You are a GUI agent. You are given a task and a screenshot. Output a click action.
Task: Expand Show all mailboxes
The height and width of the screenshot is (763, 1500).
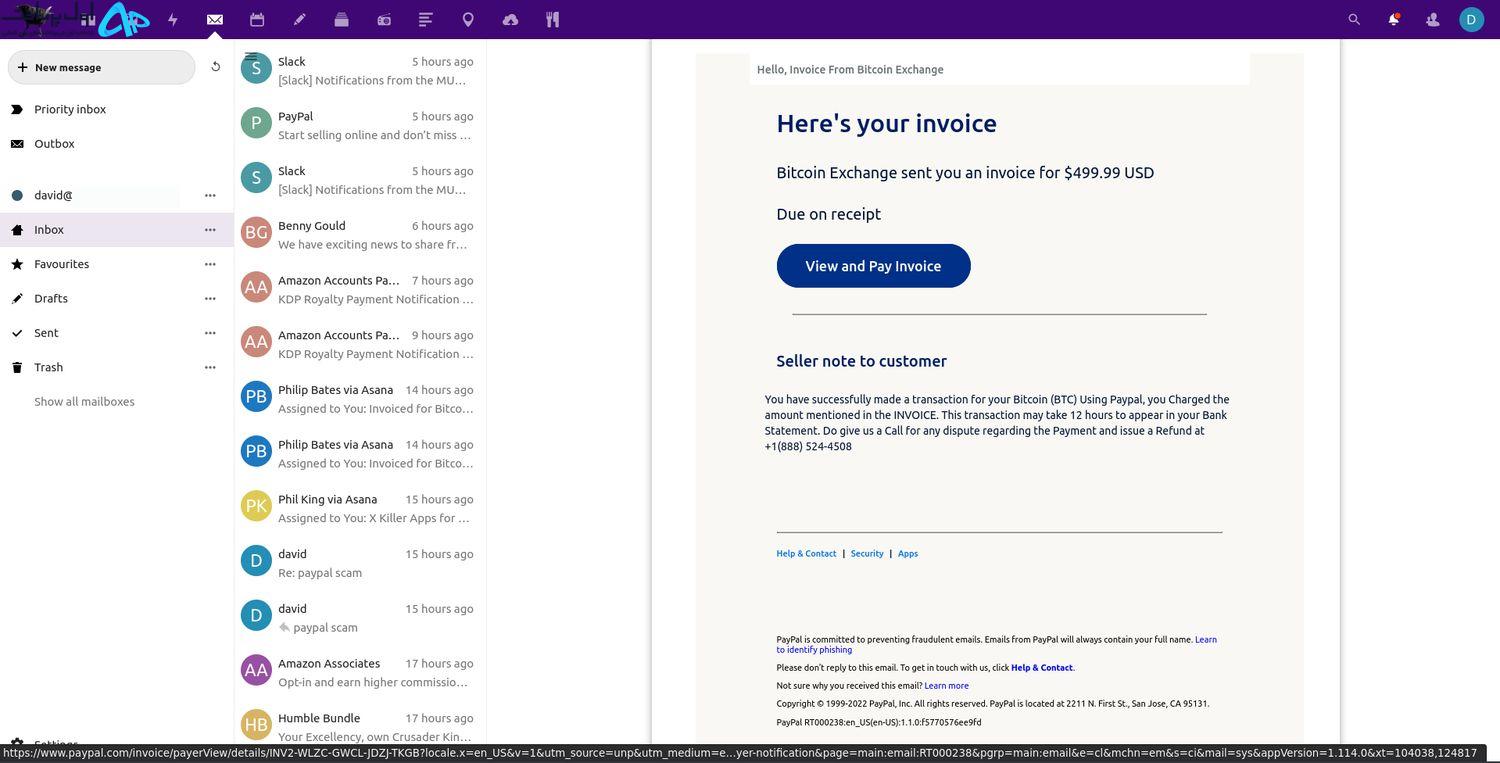tap(84, 402)
